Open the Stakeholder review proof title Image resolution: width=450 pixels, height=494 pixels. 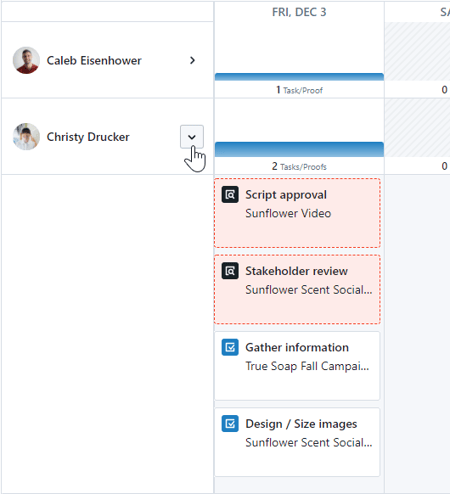click(297, 271)
